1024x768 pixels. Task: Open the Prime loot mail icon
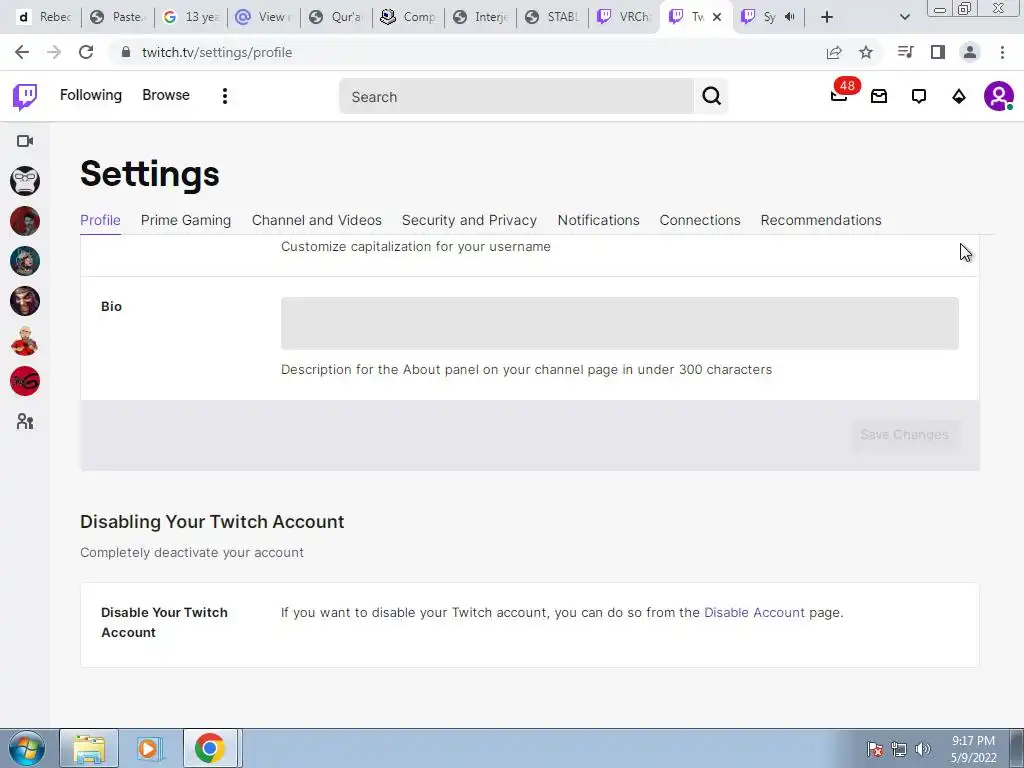[x=879, y=96]
